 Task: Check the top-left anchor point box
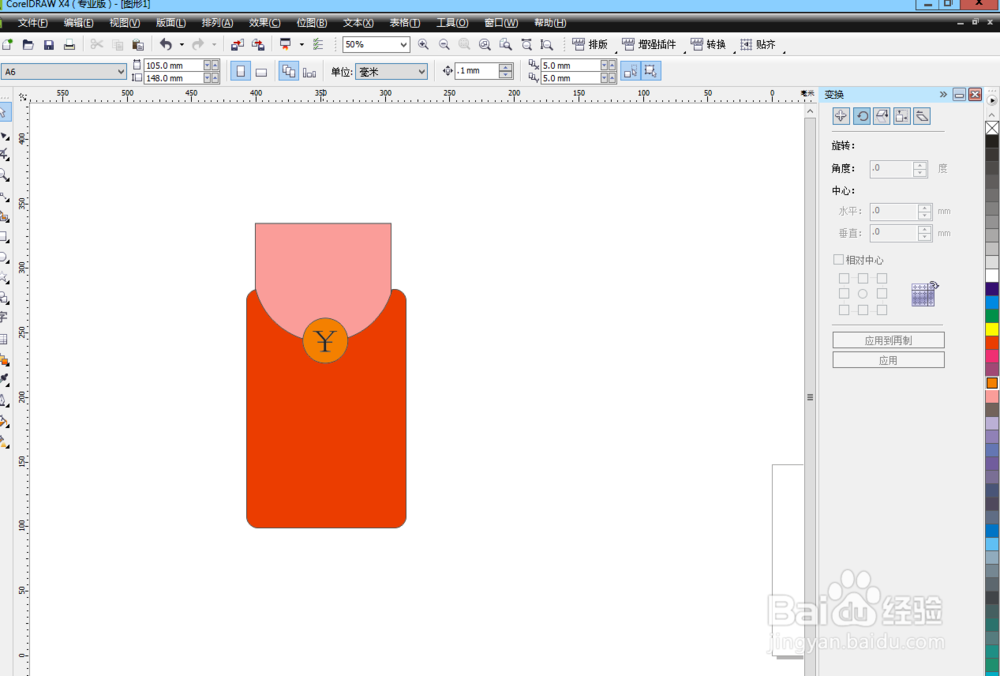(x=844, y=278)
